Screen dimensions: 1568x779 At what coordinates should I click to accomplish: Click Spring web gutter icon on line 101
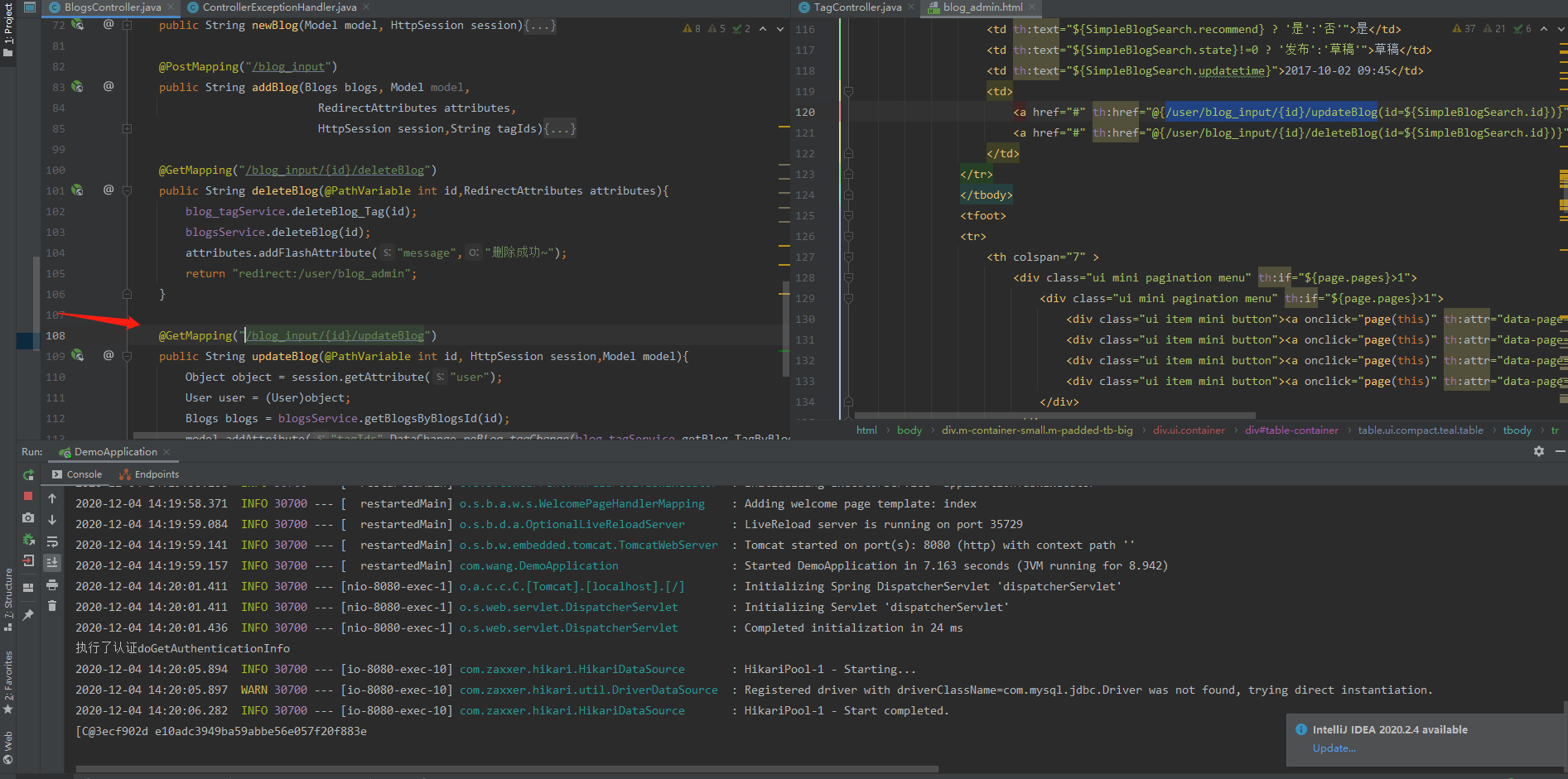pyautogui.click(x=78, y=190)
